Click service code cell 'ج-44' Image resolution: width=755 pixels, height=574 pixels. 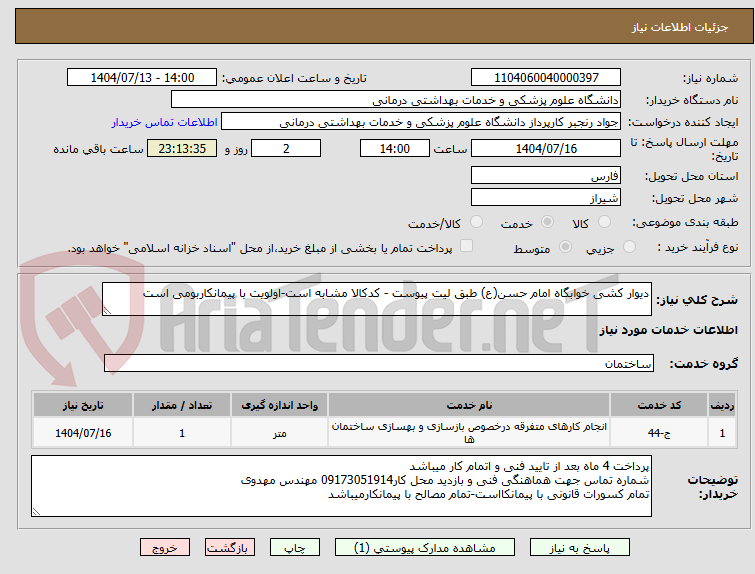(x=659, y=433)
